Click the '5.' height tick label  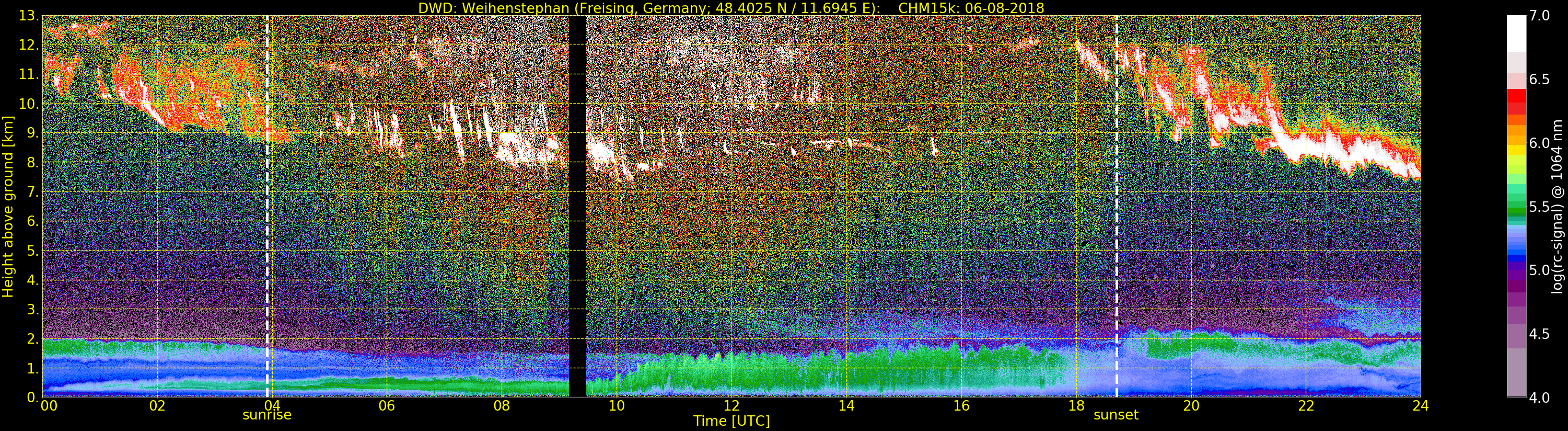33,251
